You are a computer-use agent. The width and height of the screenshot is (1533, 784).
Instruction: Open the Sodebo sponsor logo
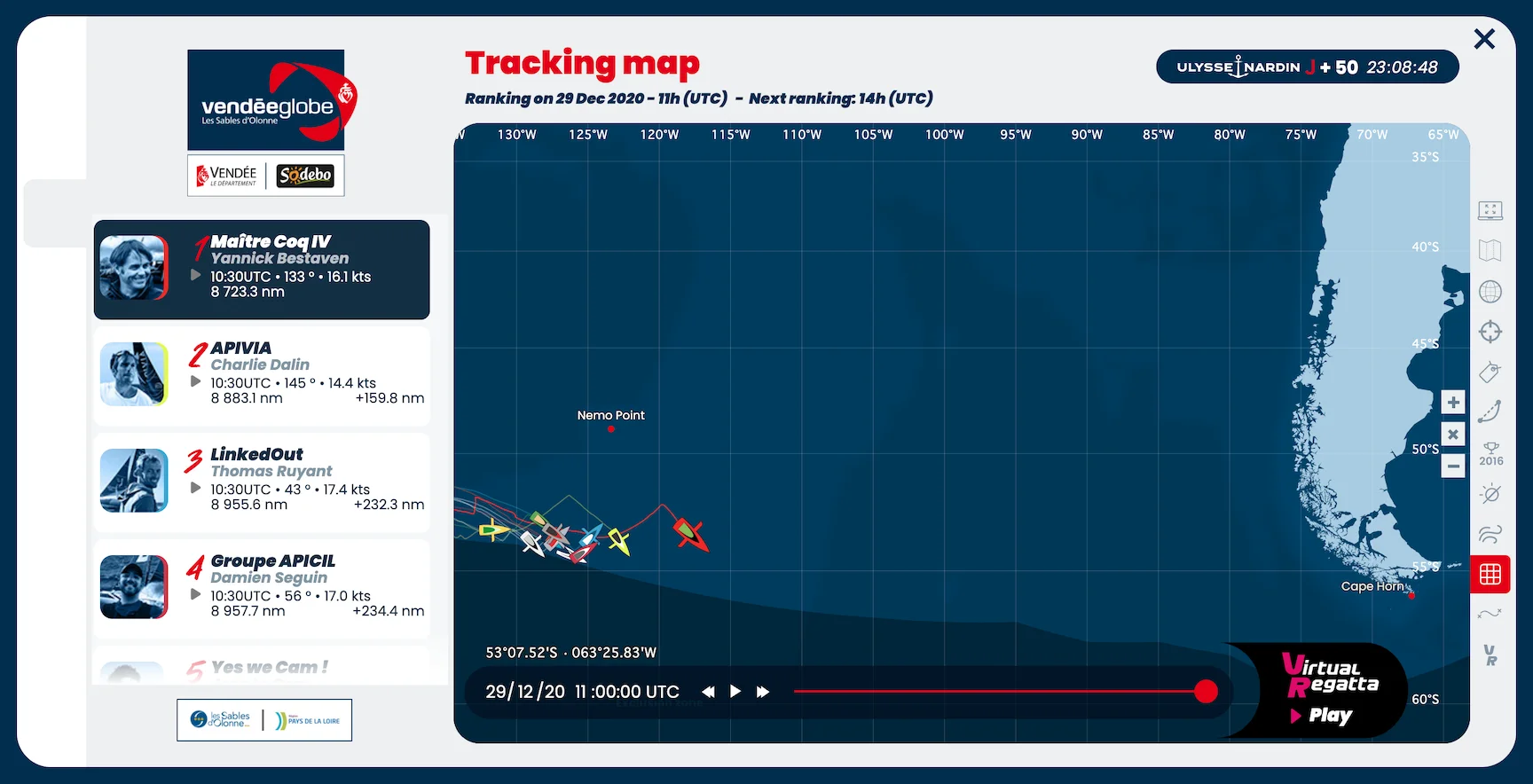pos(305,176)
